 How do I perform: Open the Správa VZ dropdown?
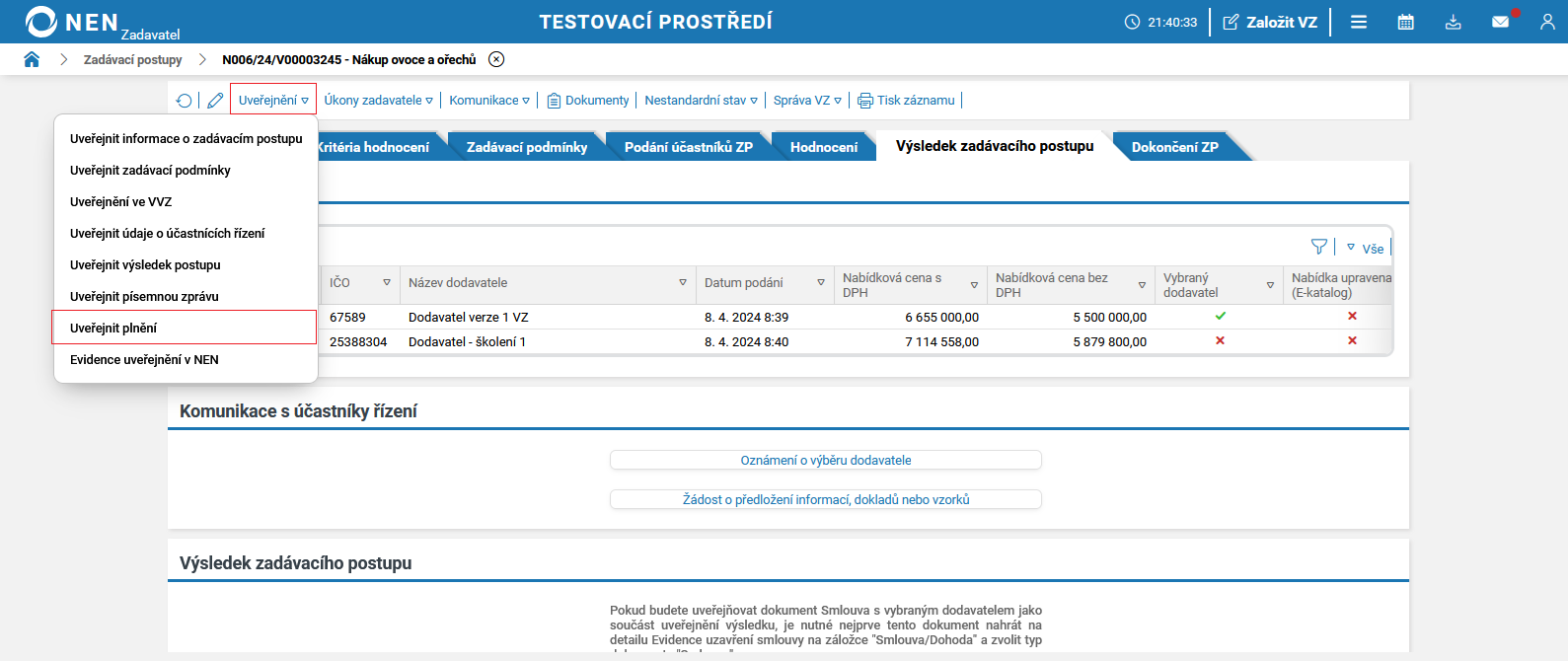[807, 101]
